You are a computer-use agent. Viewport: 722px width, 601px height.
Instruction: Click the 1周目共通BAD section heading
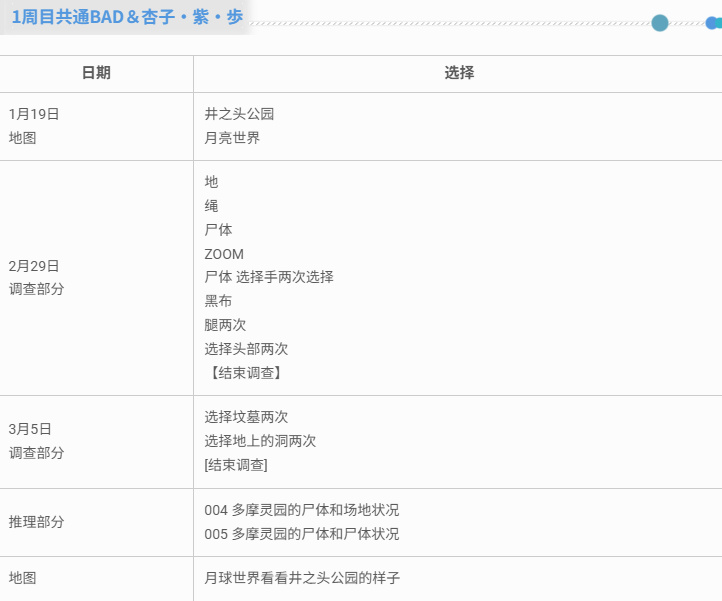tap(127, 17)
